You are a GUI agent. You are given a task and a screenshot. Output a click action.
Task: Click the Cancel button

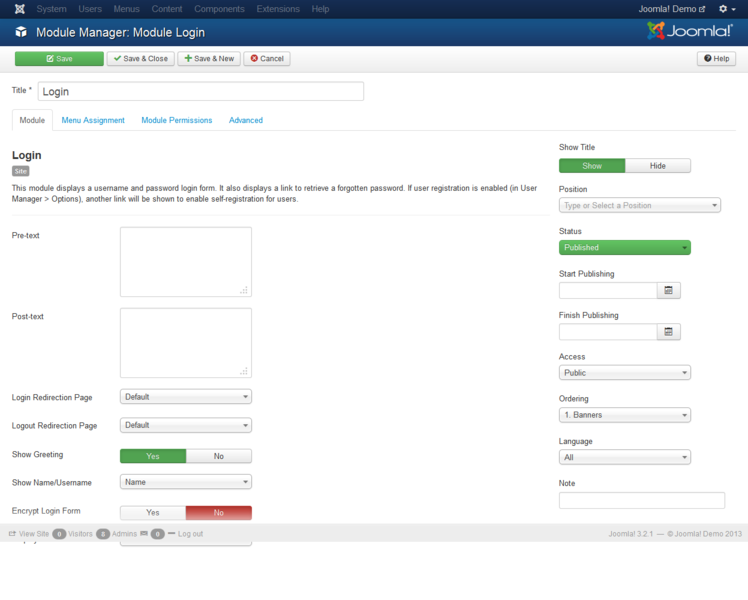click(267, 59)
